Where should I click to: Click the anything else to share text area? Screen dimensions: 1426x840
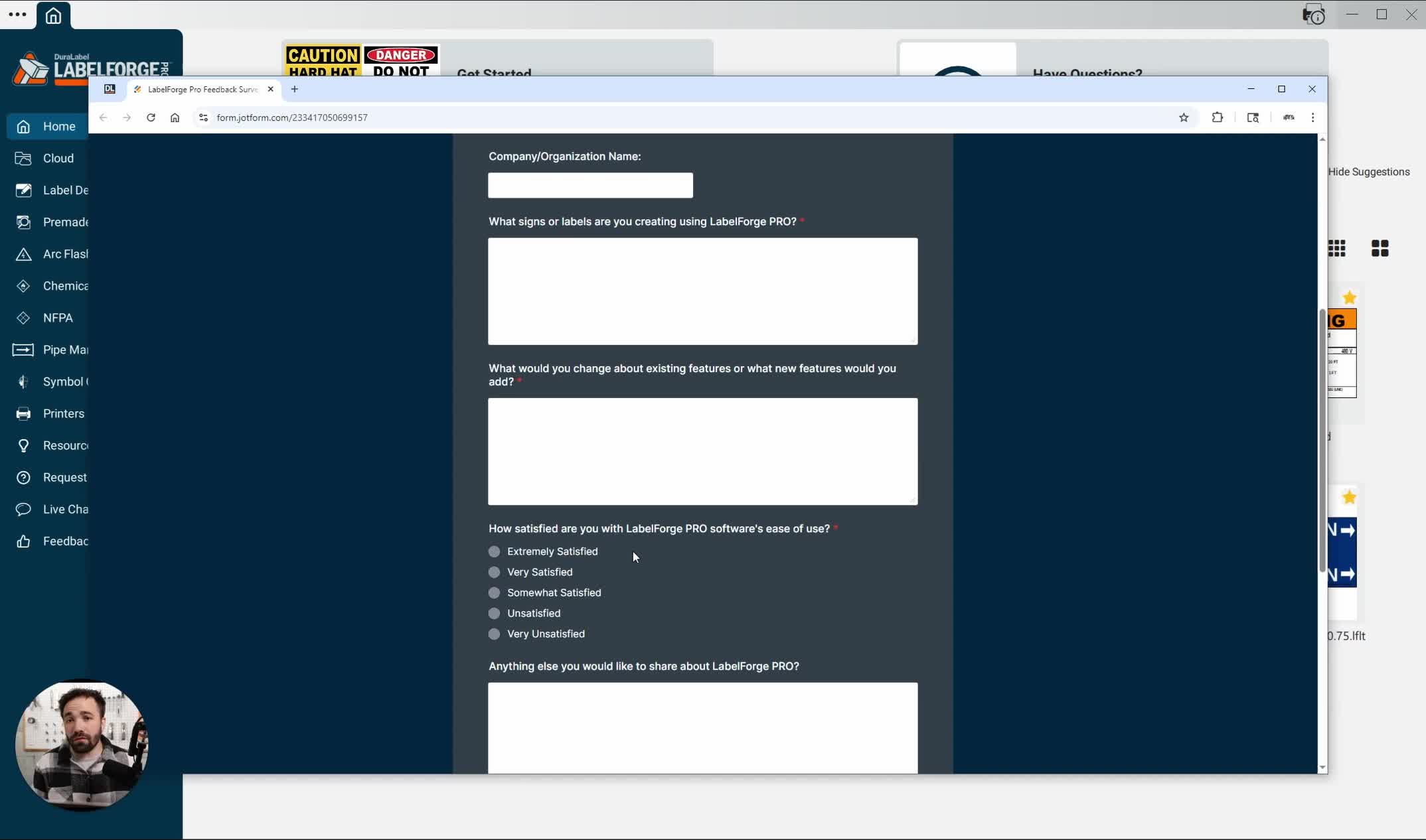(702, 728)
